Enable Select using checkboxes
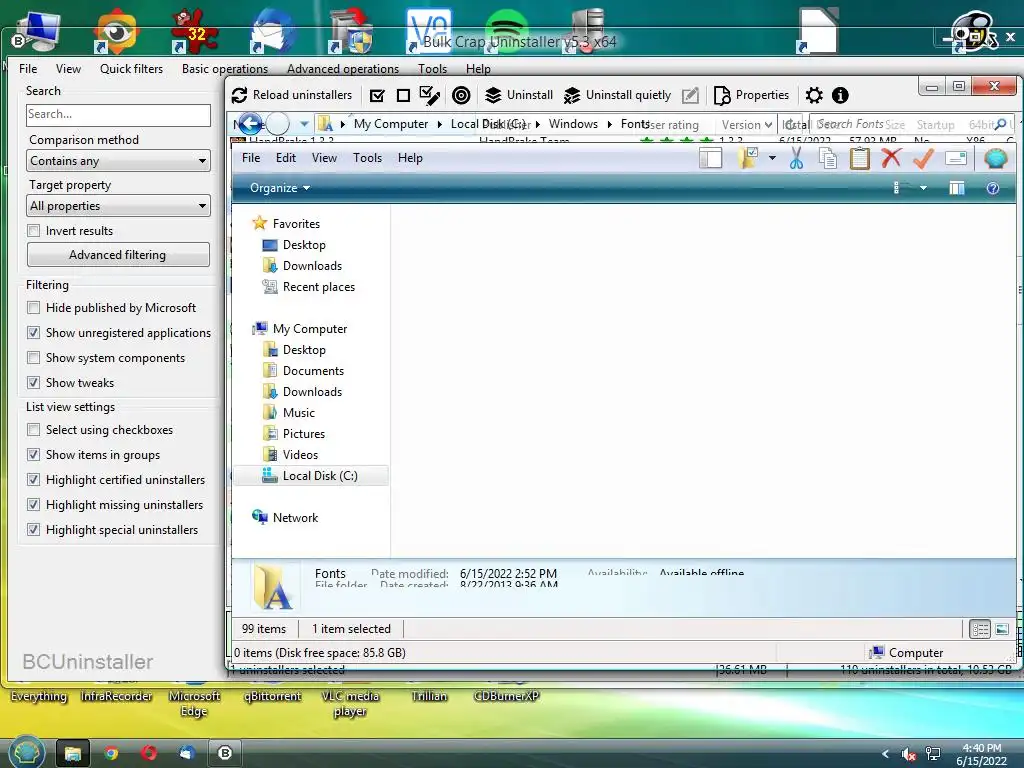The width and height of the screenshot is (1024, 768). pos(33,429)
